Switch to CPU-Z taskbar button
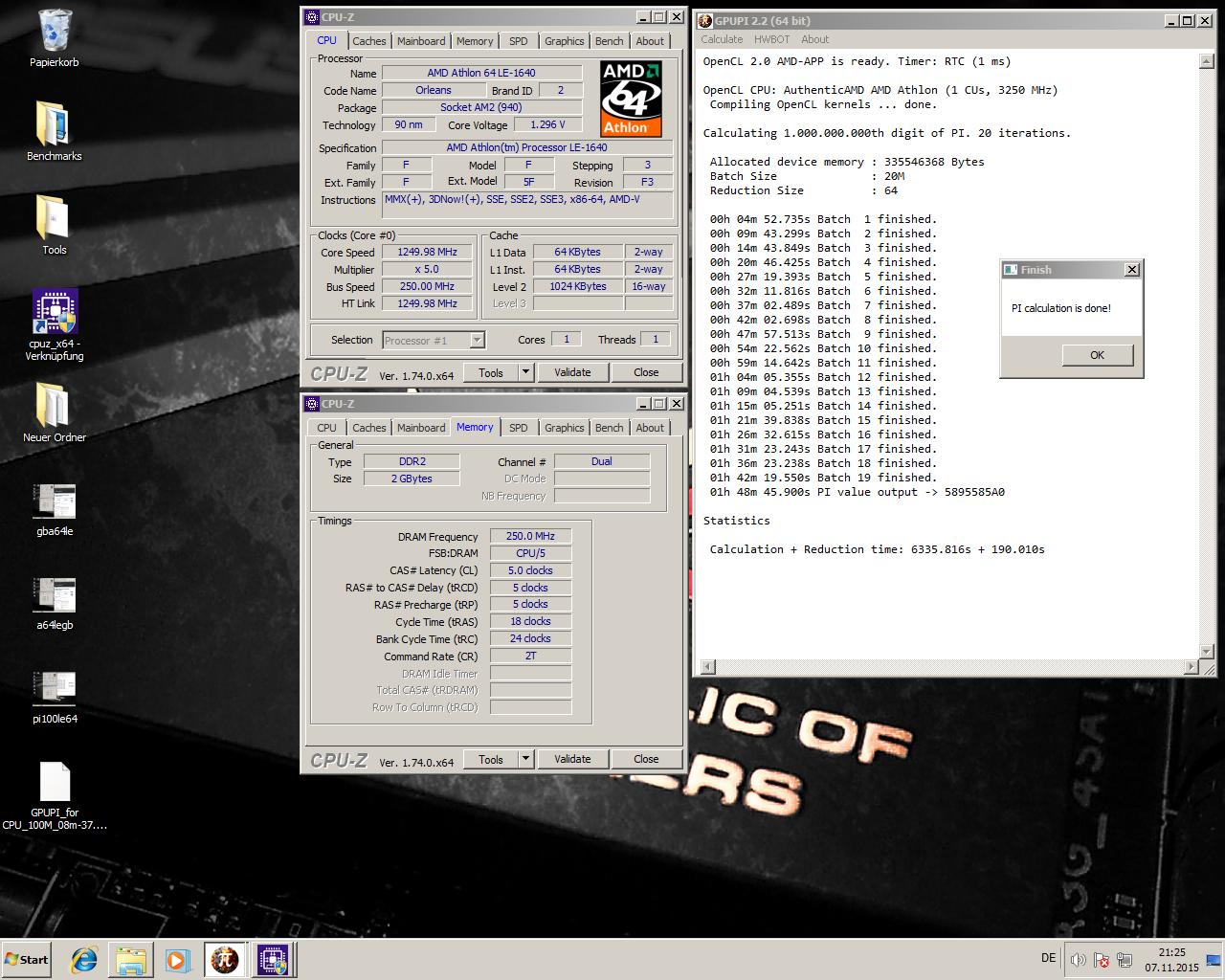 click(272, 960)
